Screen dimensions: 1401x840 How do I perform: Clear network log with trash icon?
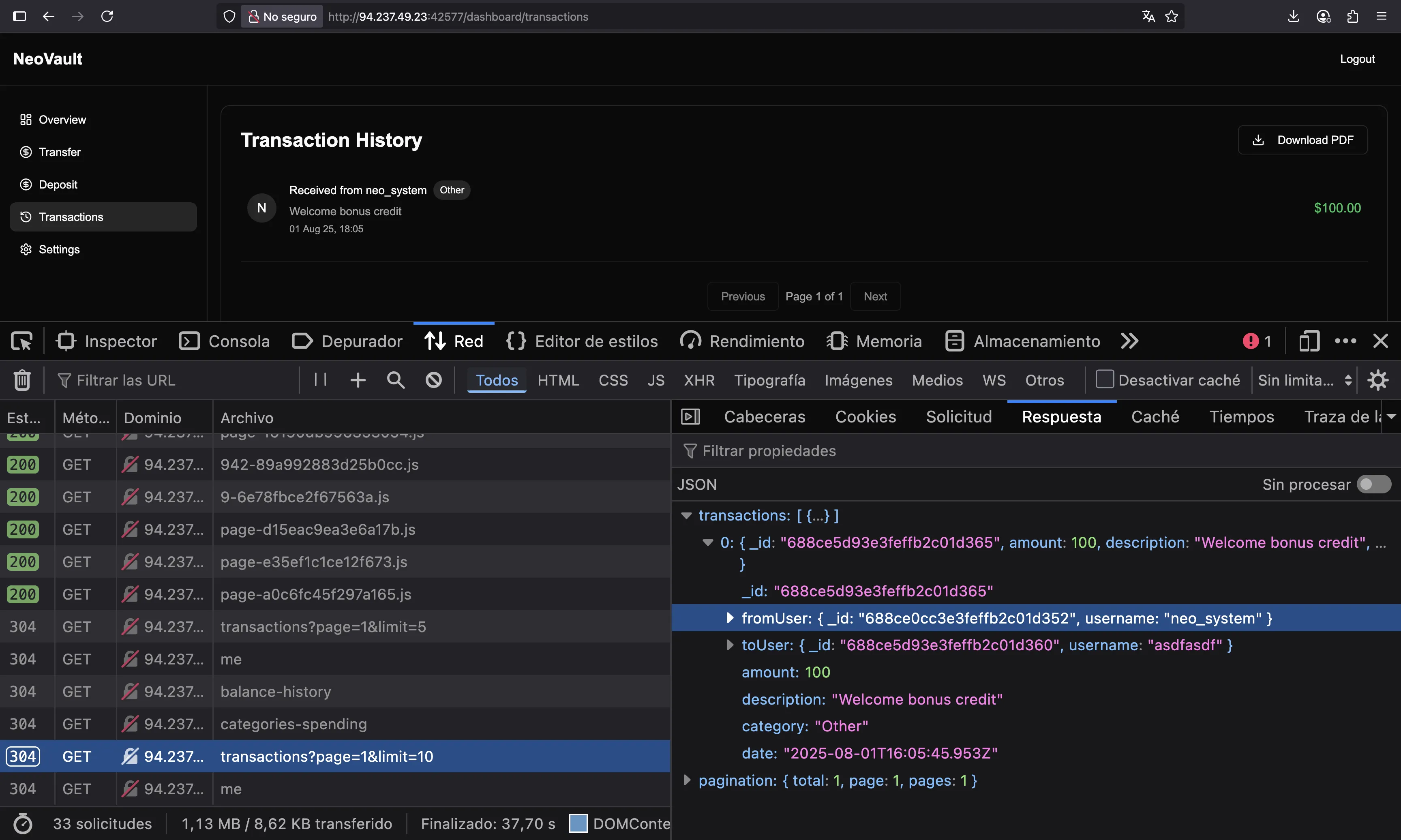click(22, 380)
